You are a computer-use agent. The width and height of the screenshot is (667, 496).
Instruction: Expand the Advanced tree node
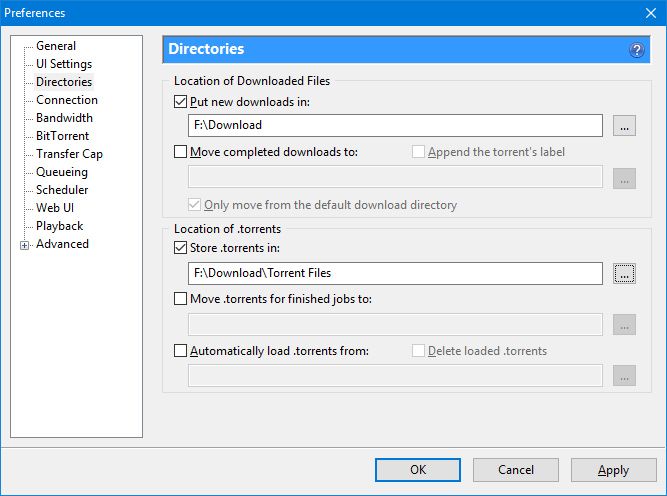25,245
